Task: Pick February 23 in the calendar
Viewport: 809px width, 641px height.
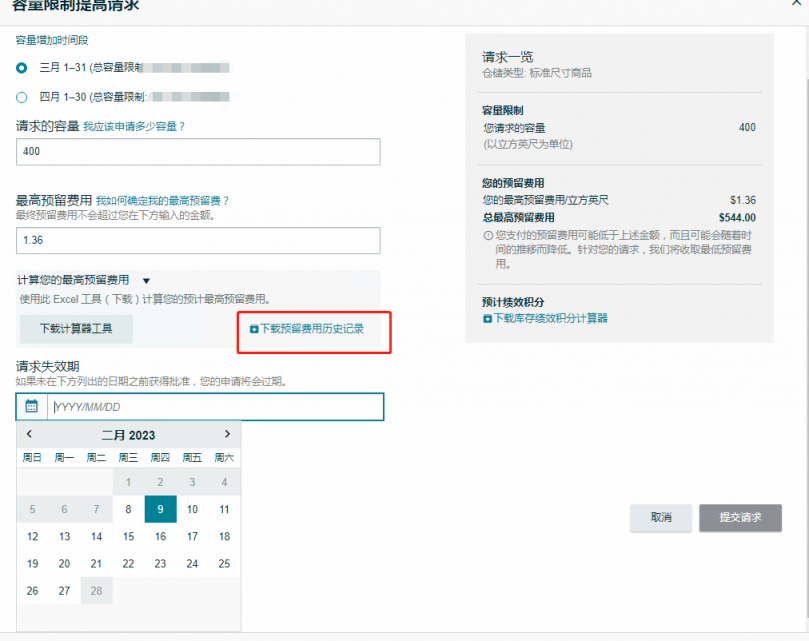Action: click(160, 564)
